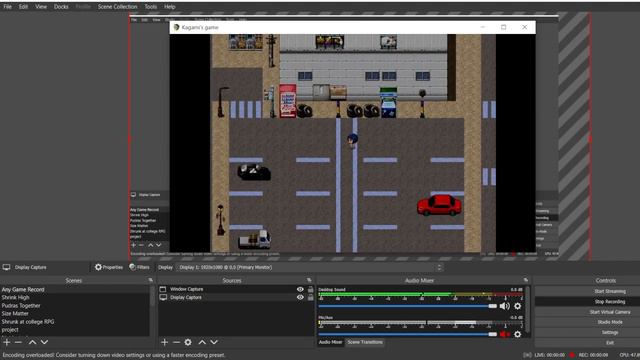Select the Shrink High scene

75,298
